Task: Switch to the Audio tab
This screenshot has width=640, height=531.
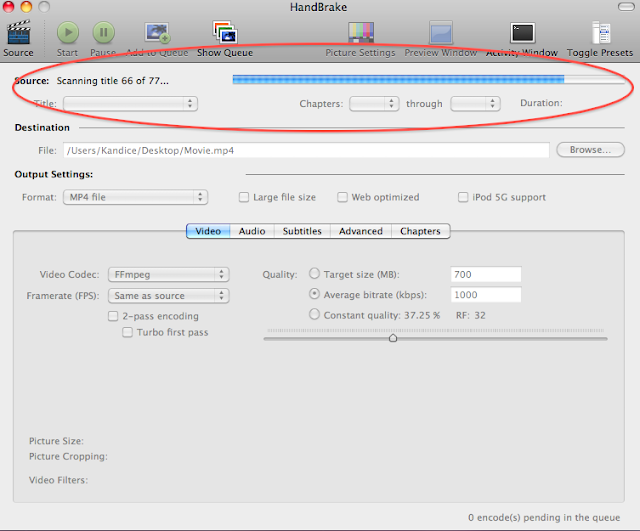Action: 252,231
